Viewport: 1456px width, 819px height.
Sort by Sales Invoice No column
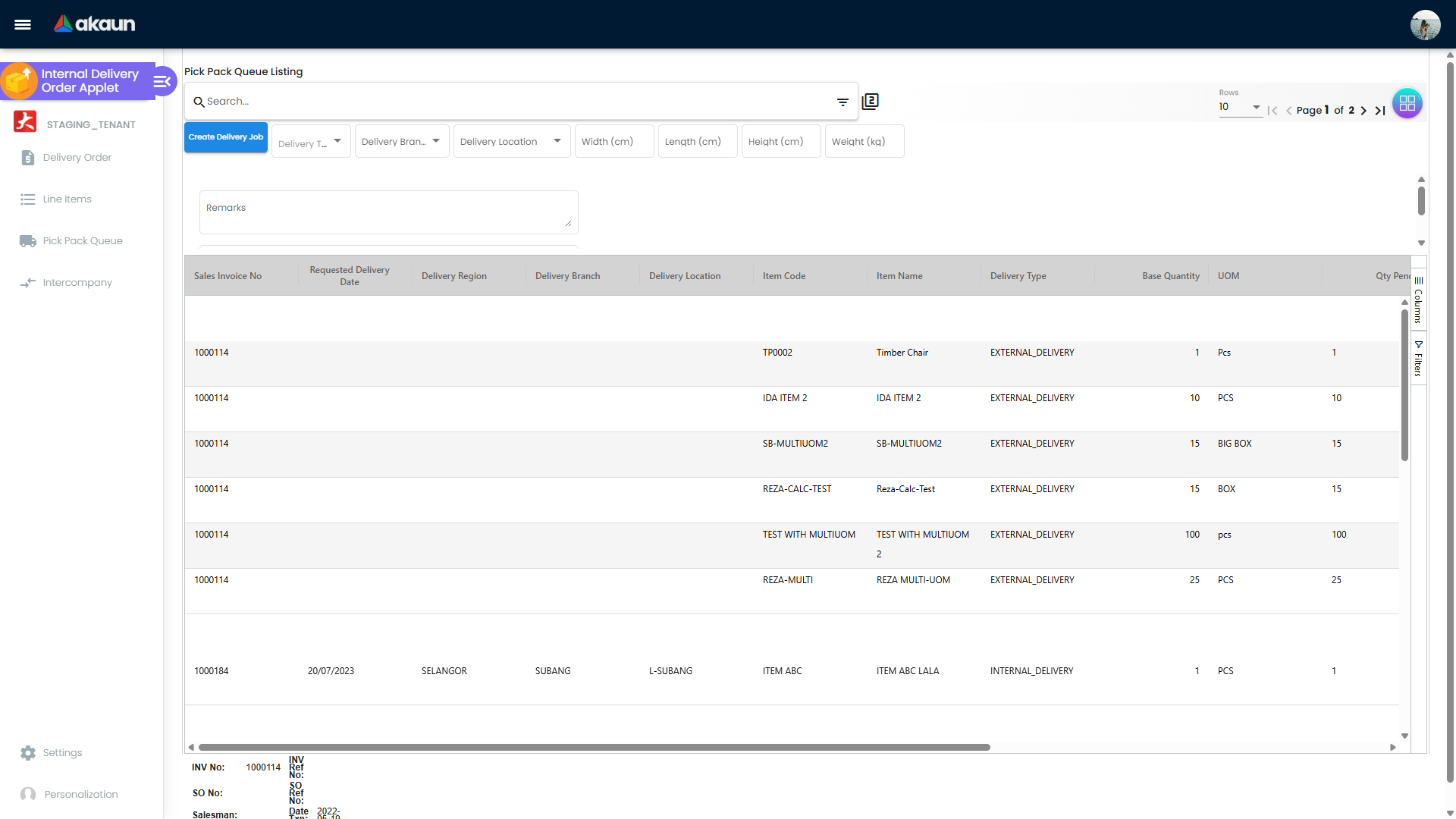coord(227,276)
